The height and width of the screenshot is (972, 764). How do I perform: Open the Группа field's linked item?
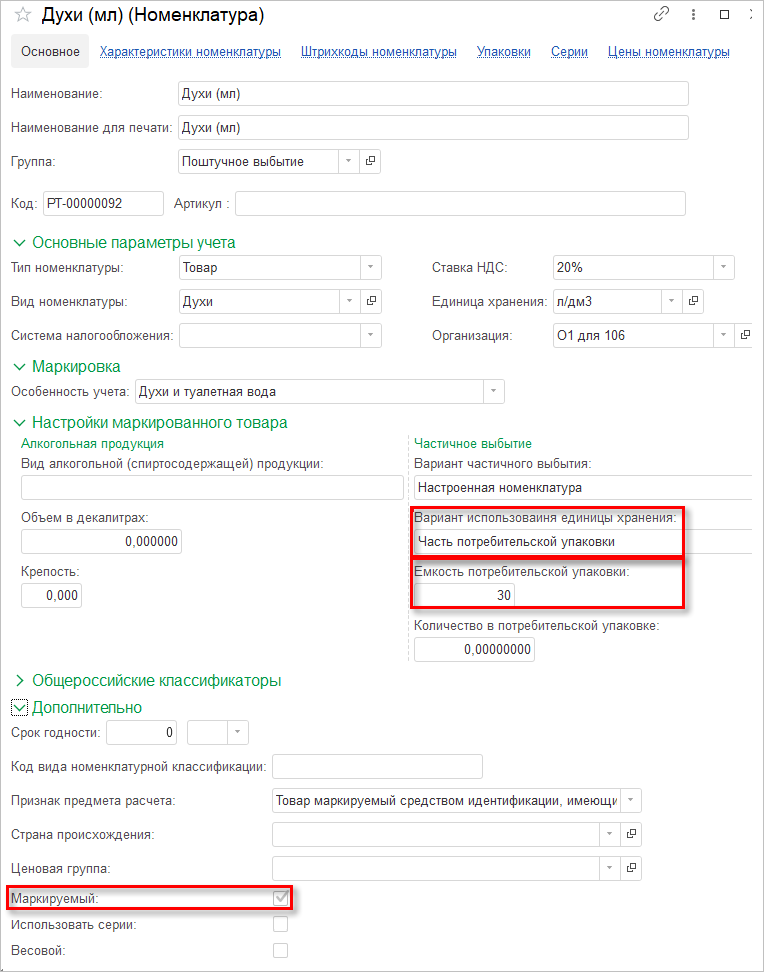point(370,161)
